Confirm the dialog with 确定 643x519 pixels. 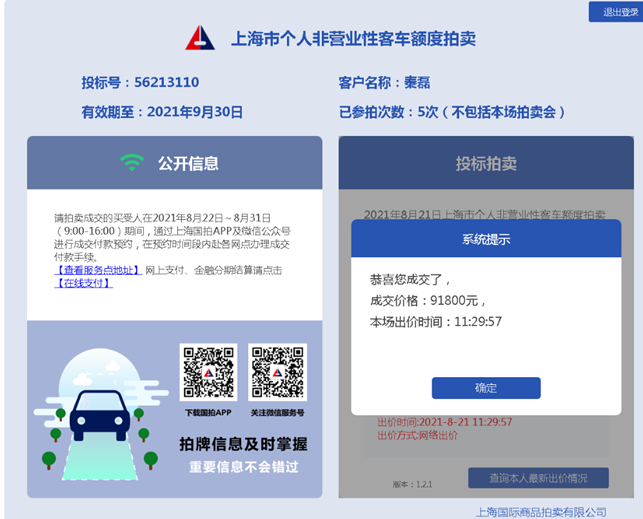(x=486, y=388)
